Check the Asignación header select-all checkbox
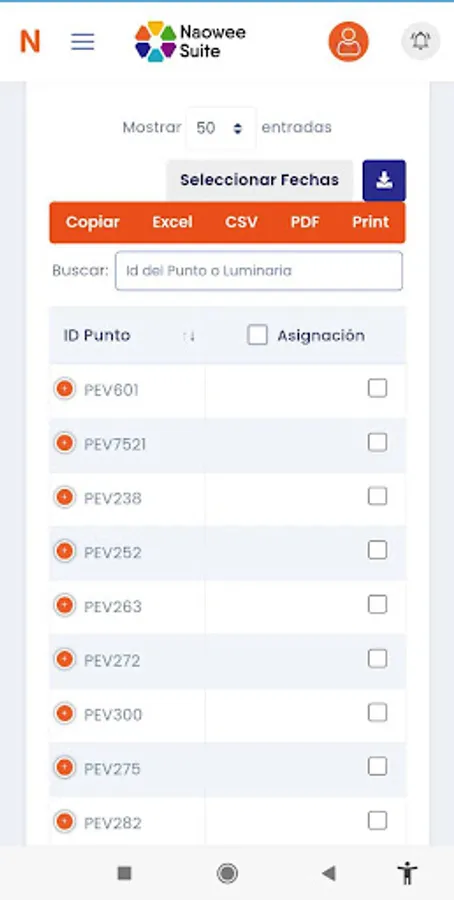The height and width of the screenshot is (900, 454). pyautogui.click(x=257, y=335)
